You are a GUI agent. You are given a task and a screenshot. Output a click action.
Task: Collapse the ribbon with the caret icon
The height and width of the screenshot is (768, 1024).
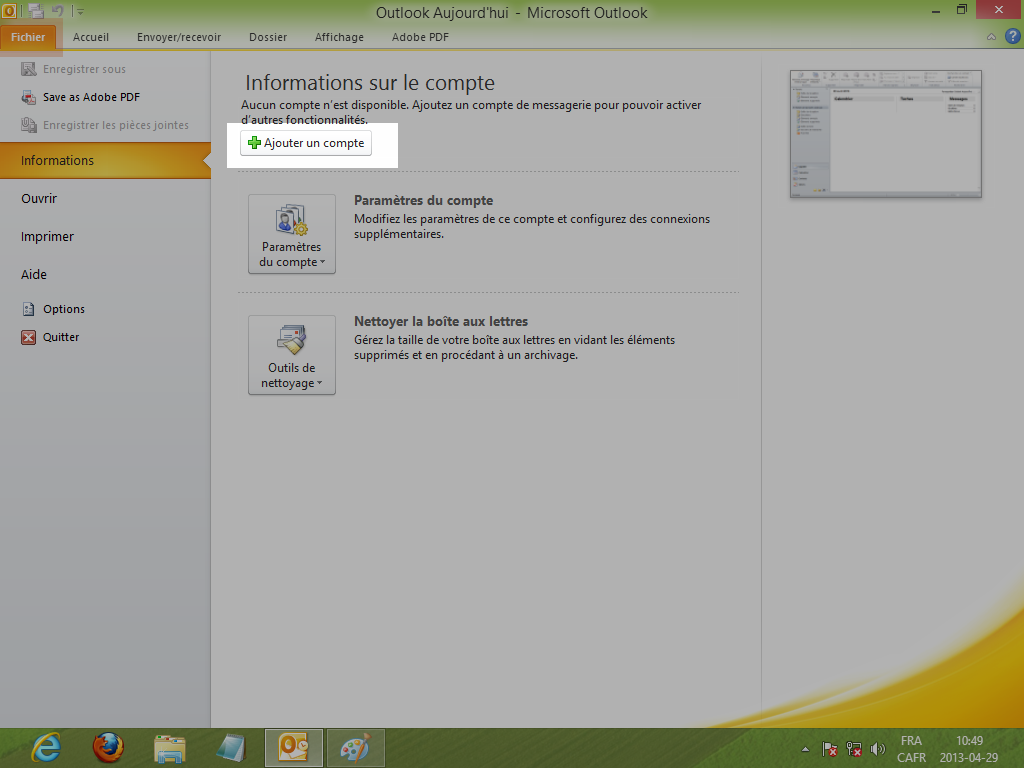991,37
